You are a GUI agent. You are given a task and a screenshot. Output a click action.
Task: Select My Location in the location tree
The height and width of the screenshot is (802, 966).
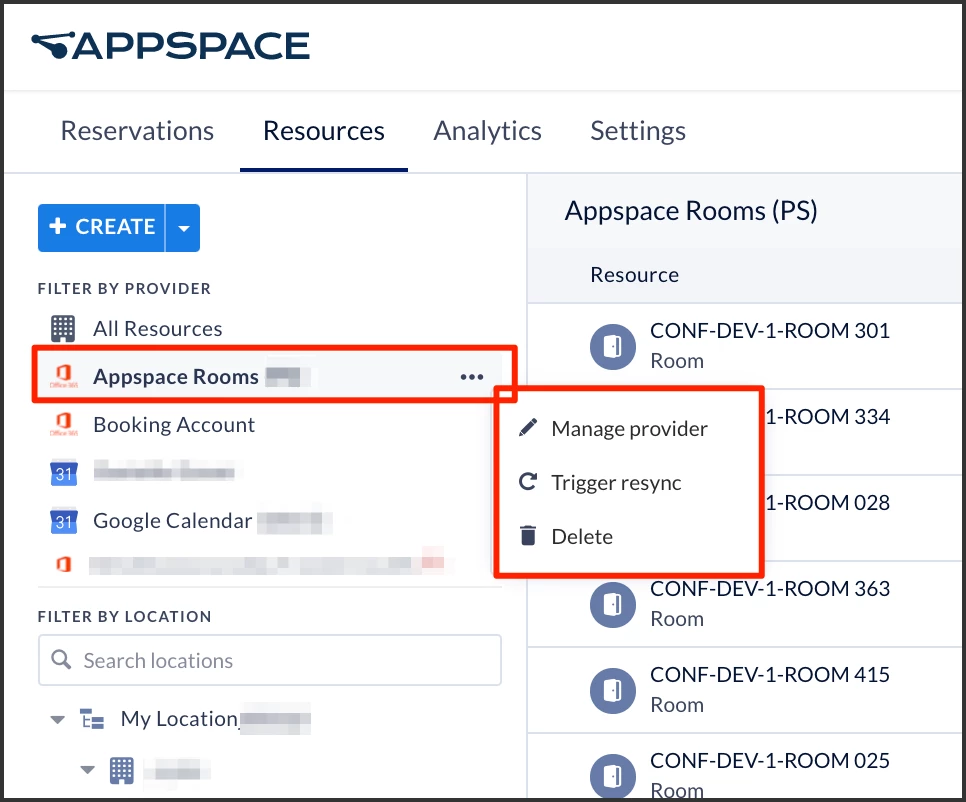[x=179, y=719]
